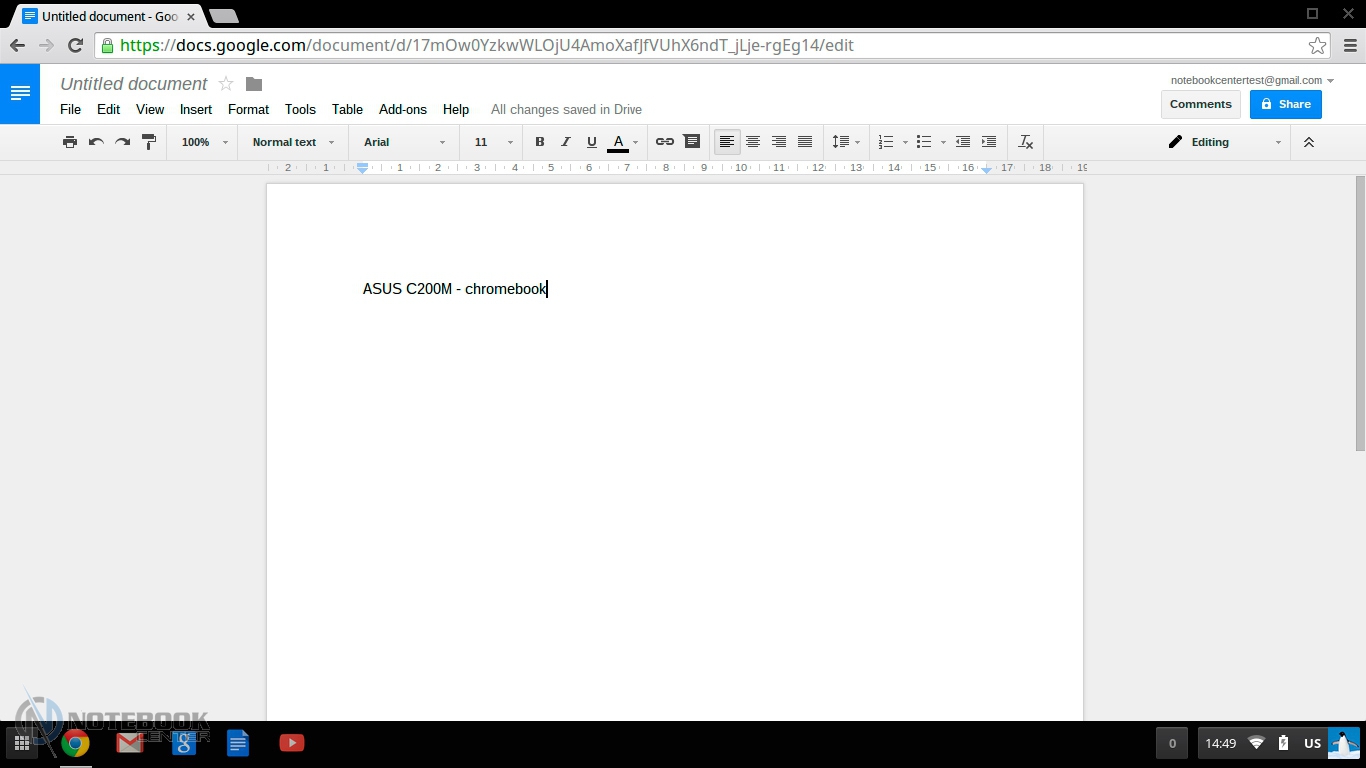Click the blue Share button
The image size is (1366, 768).
(1285, 104)
